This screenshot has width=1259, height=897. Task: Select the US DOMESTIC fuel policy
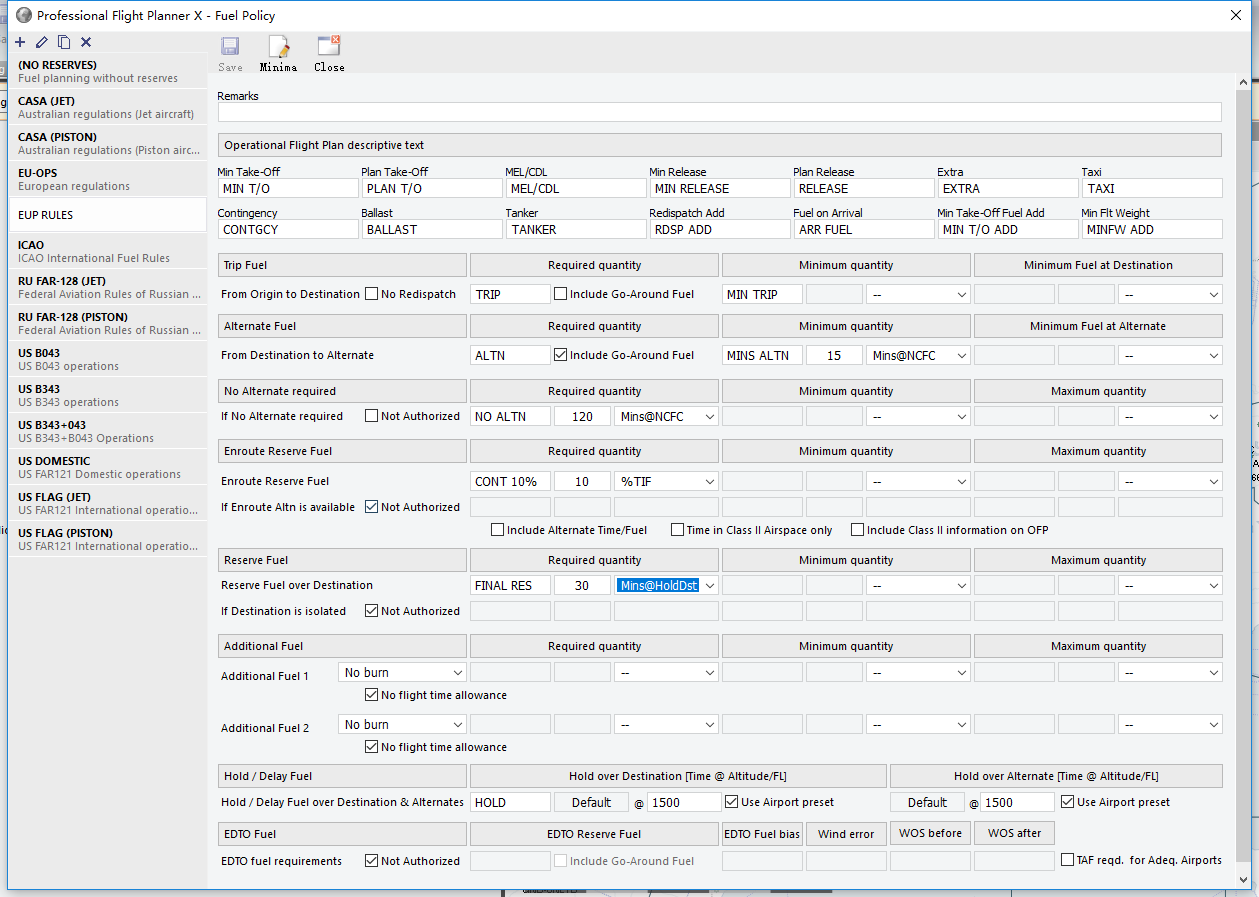click(x=108, y=467)
